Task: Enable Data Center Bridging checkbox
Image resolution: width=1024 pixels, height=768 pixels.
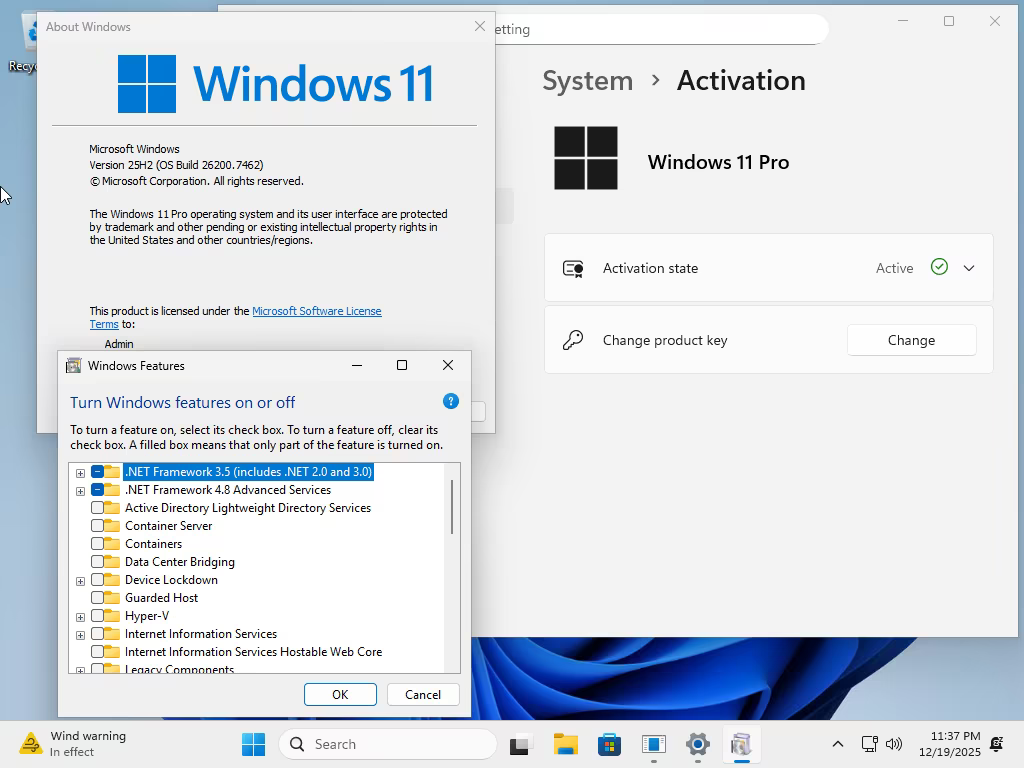Action: pos(97,562)
